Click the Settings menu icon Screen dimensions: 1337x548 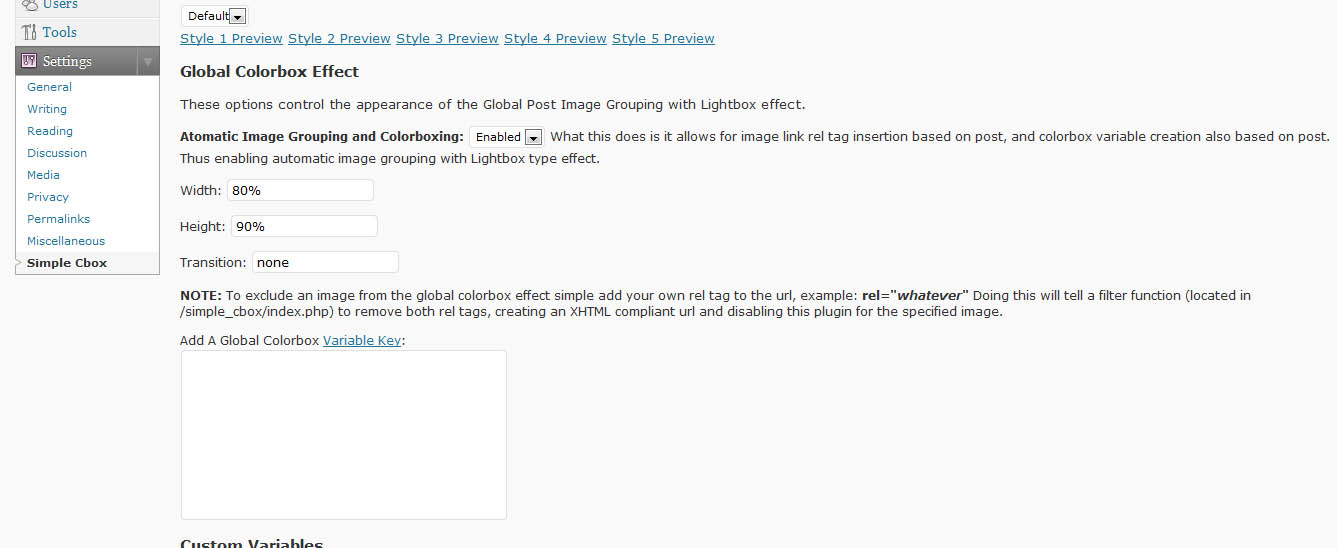[x=29, y=61]
